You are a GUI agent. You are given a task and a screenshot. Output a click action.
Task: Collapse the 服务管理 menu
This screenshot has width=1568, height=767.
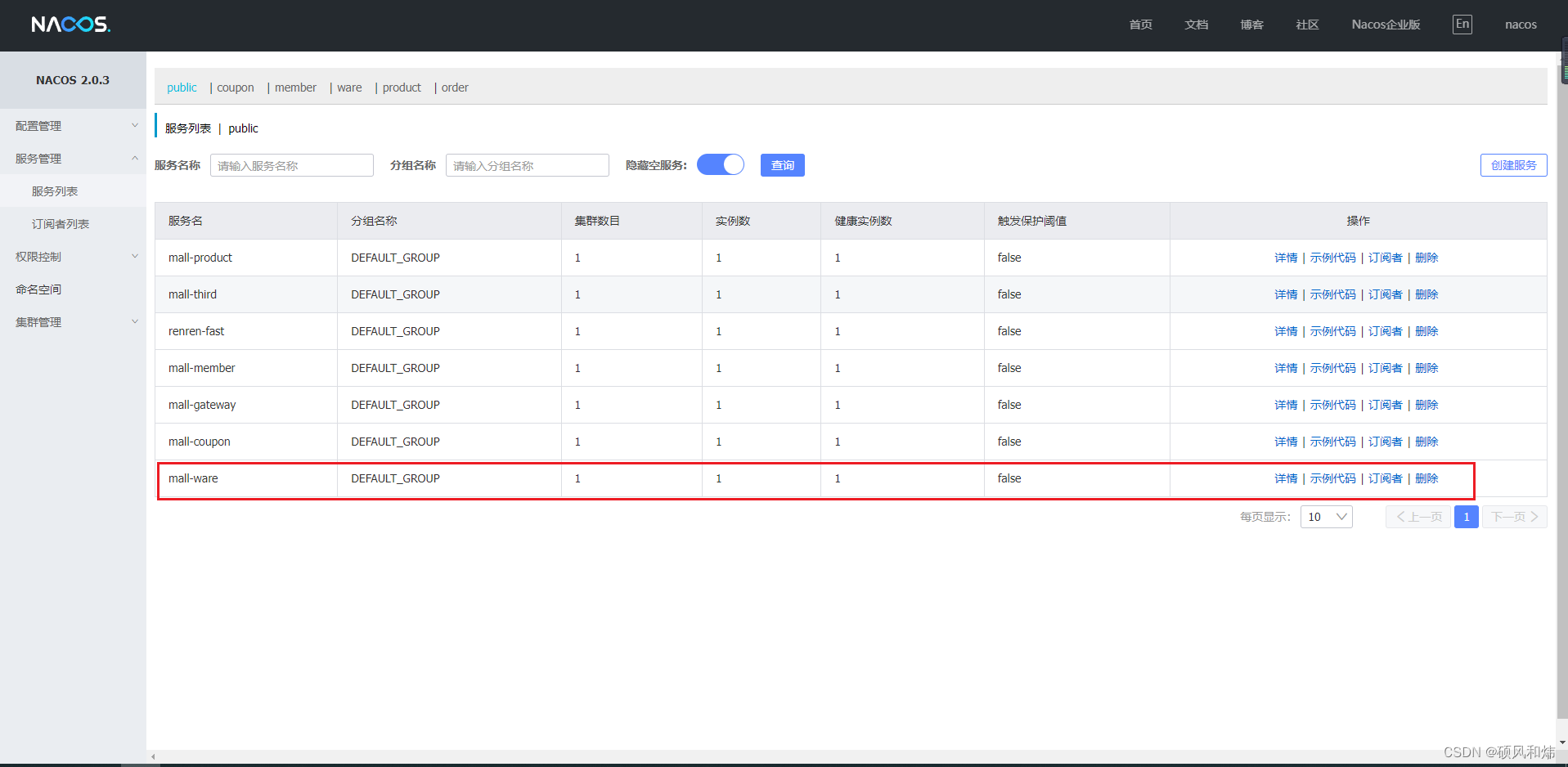[73, 159]
